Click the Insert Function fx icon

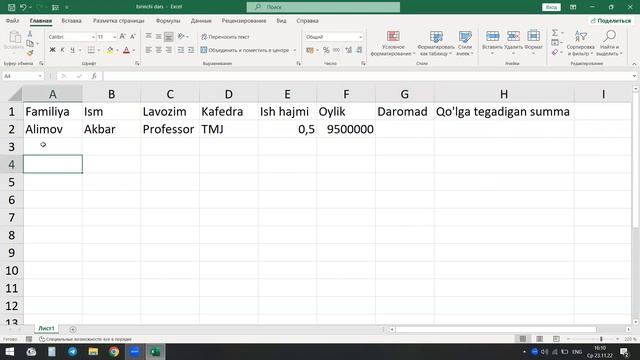tap(94, 76)
